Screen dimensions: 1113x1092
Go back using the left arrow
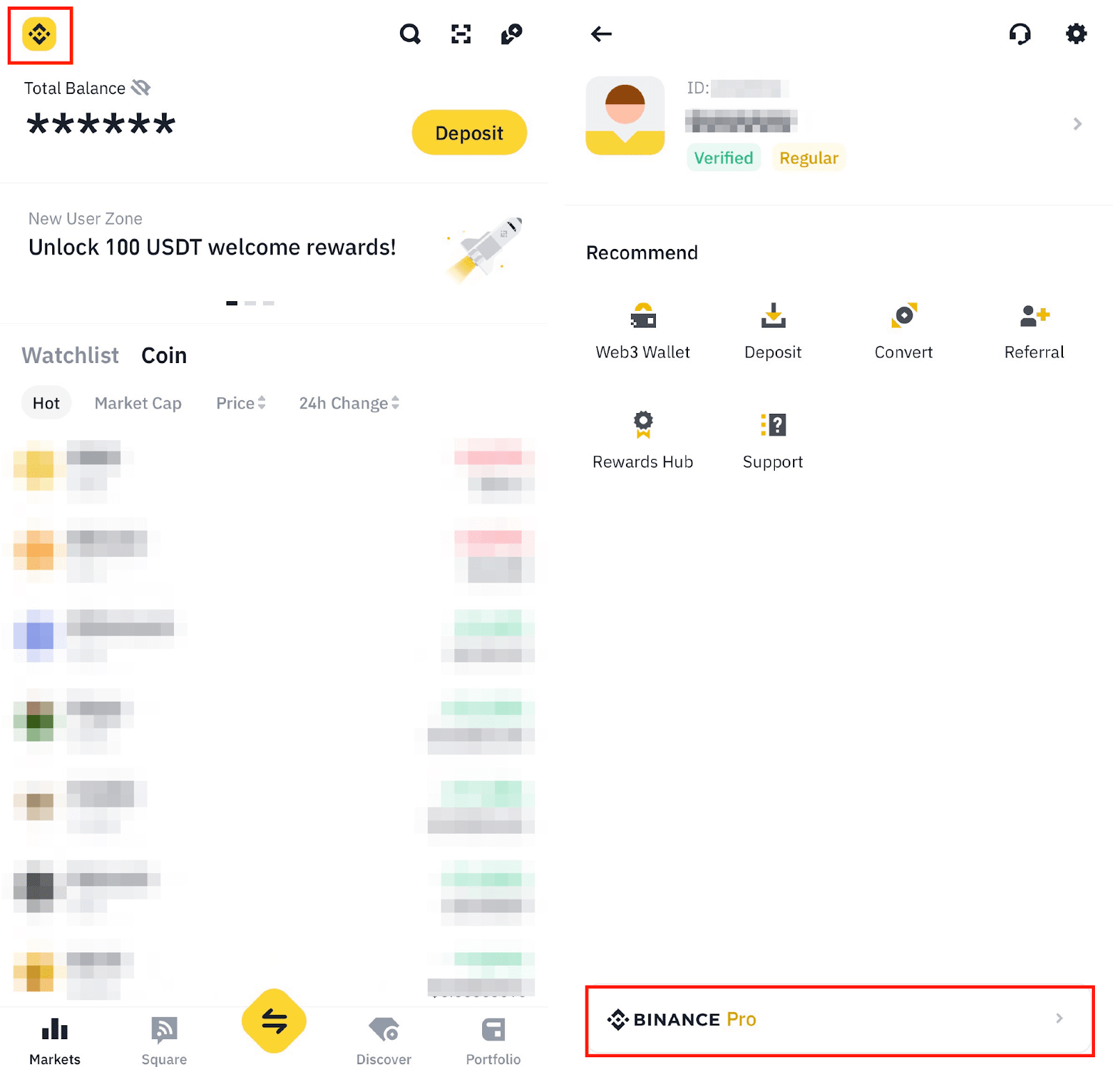tap(601, 34)
